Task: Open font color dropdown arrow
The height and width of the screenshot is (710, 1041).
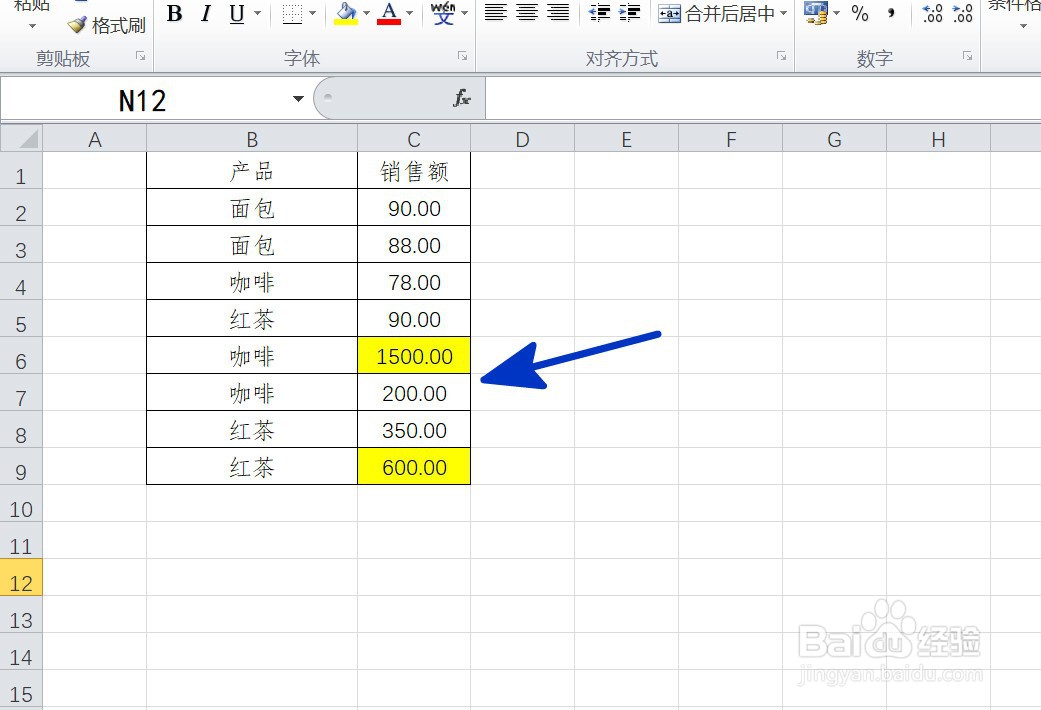Action: [409, 13]
